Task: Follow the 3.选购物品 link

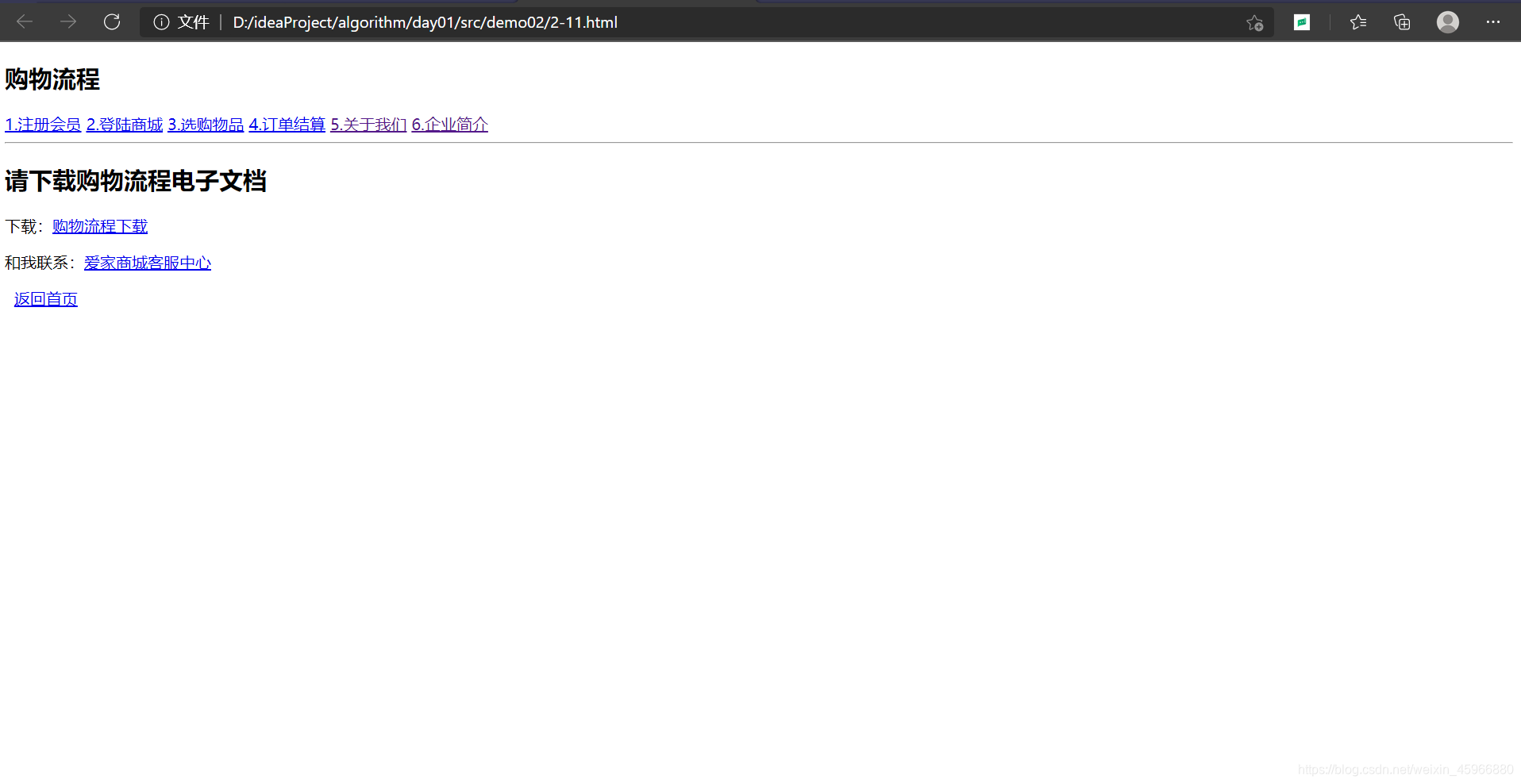Action: pyautogui.click(x=206, y=125)
